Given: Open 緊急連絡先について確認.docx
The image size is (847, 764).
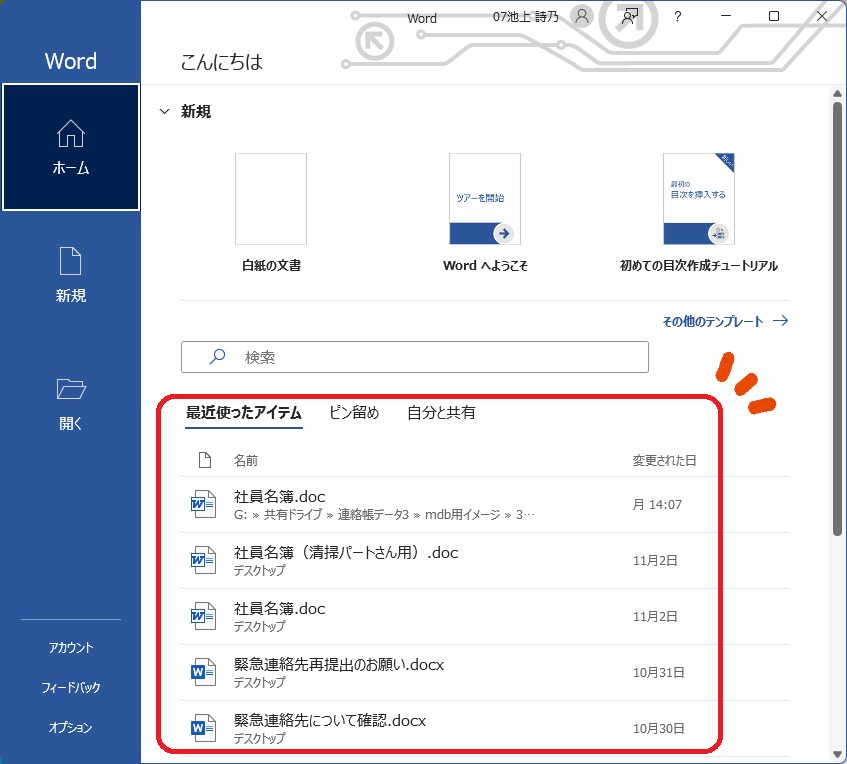Looking at the screenshot, I should pyautogui.click(x=485, y=729).
